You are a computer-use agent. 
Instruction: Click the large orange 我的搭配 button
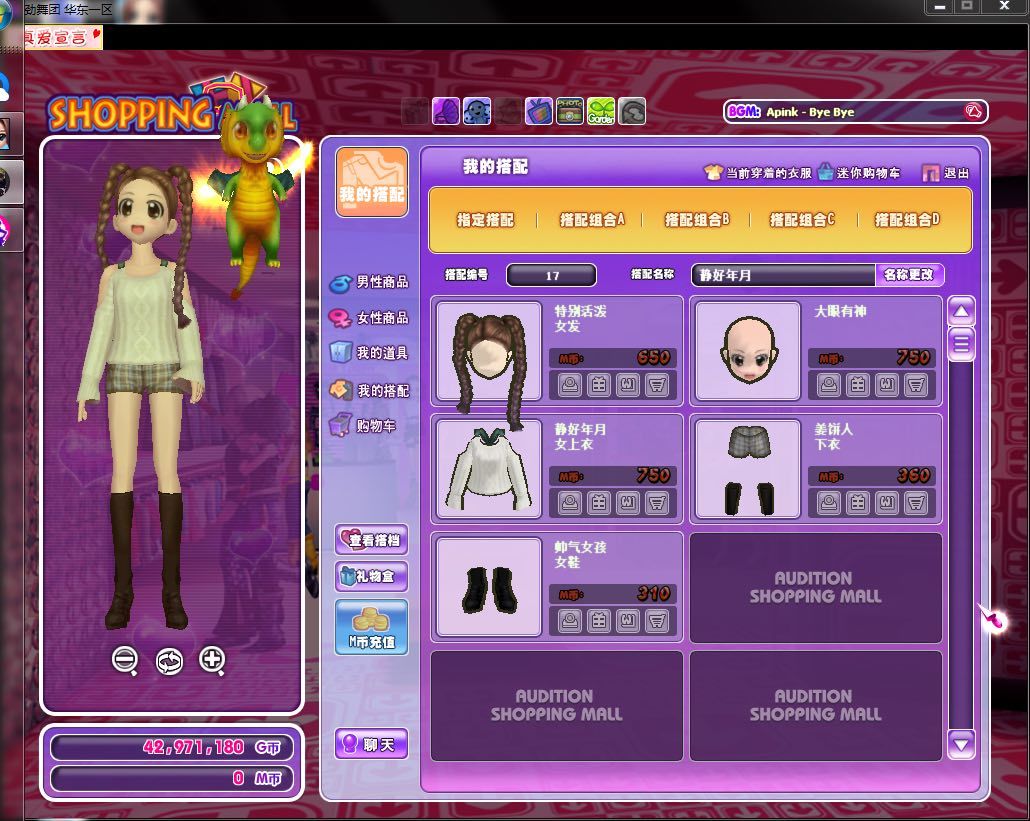point(372,182)
